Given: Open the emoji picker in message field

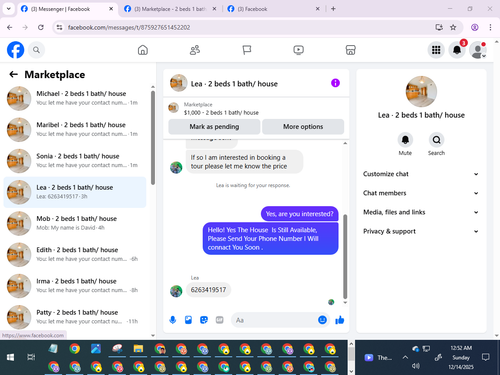Looking at the screenshot, I should coord(322,320).
